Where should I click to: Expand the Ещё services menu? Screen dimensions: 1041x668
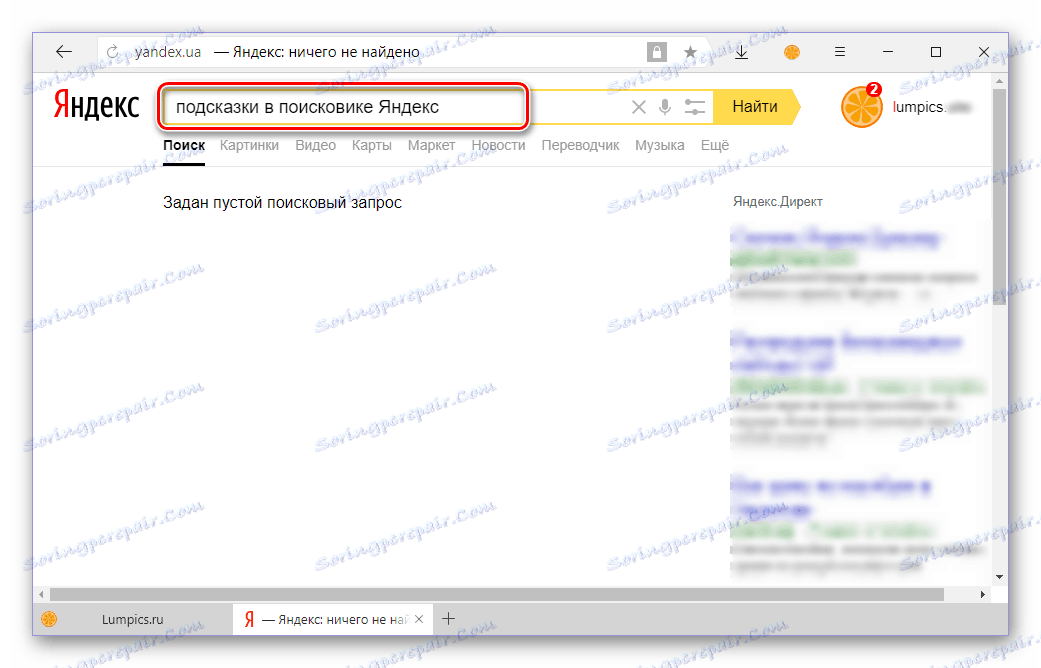(715, 145)
